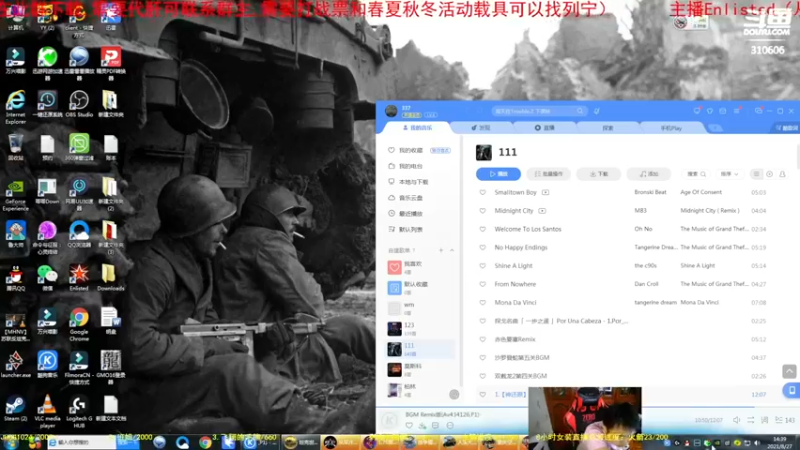Favorite Mona Da Vinci with heart icon
This screenshot has height=450, width=800.
point(482,303)
